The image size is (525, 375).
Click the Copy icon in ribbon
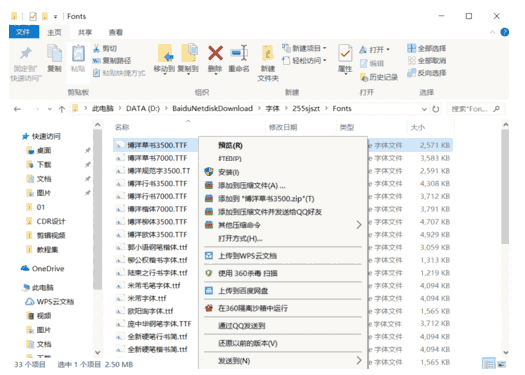[54, 54]
